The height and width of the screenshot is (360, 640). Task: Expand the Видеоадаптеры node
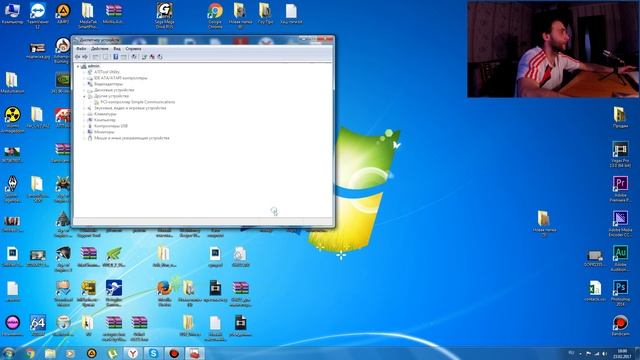(x=84, y=84)
